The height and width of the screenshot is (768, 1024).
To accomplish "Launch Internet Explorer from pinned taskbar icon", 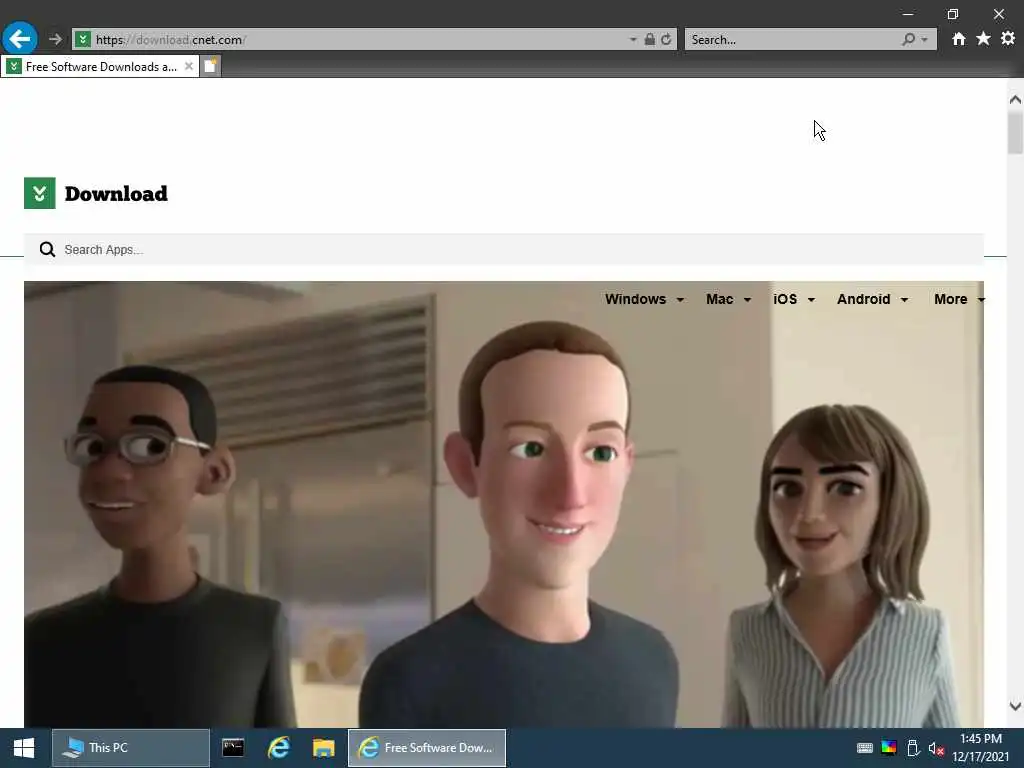I will [279, 748].
